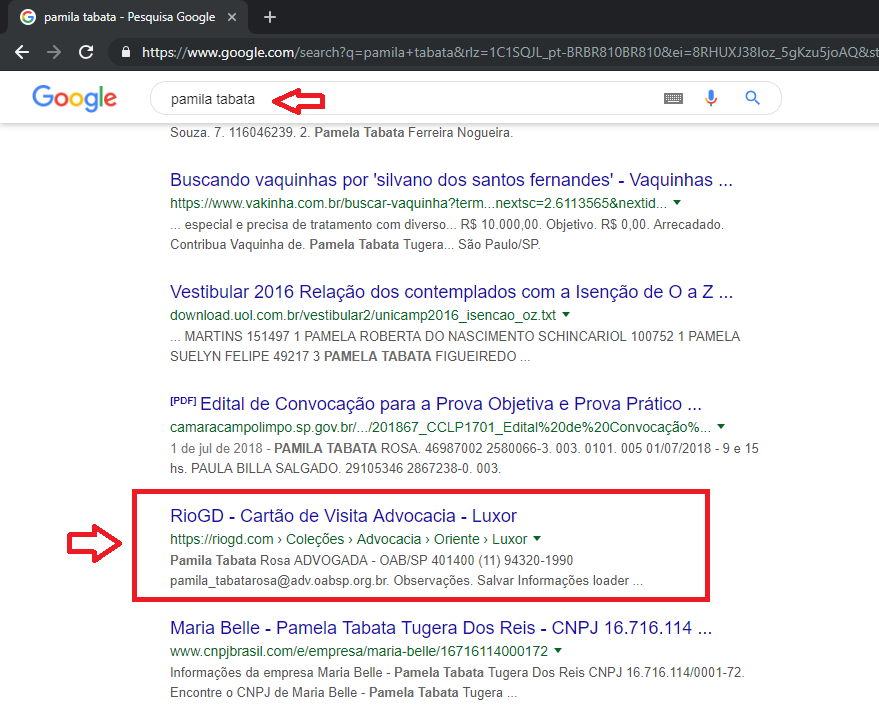Click the blue search magnifier icon
The width and height of the screenshot is (879, 711).
tap(751, 97)
